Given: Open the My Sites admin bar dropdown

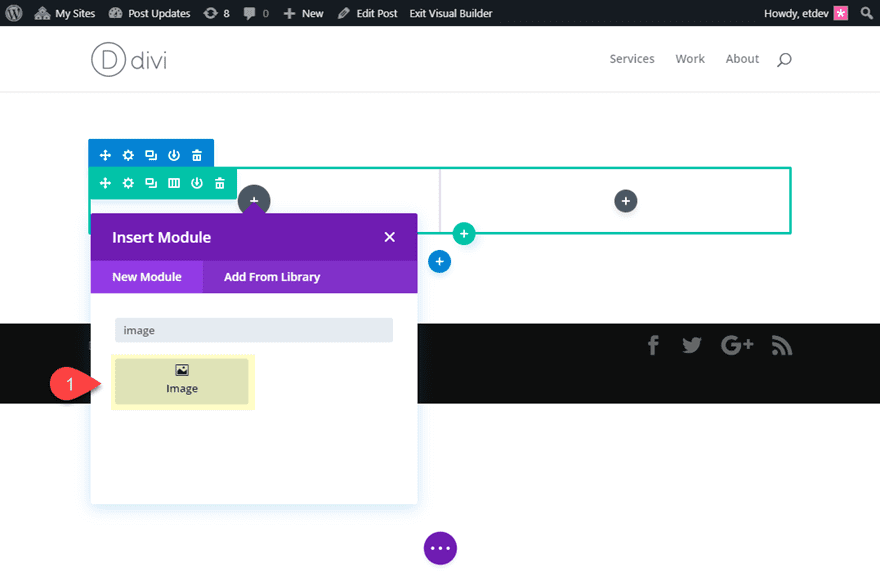Looking at the screenshot, I should click(x=64, y=13).
